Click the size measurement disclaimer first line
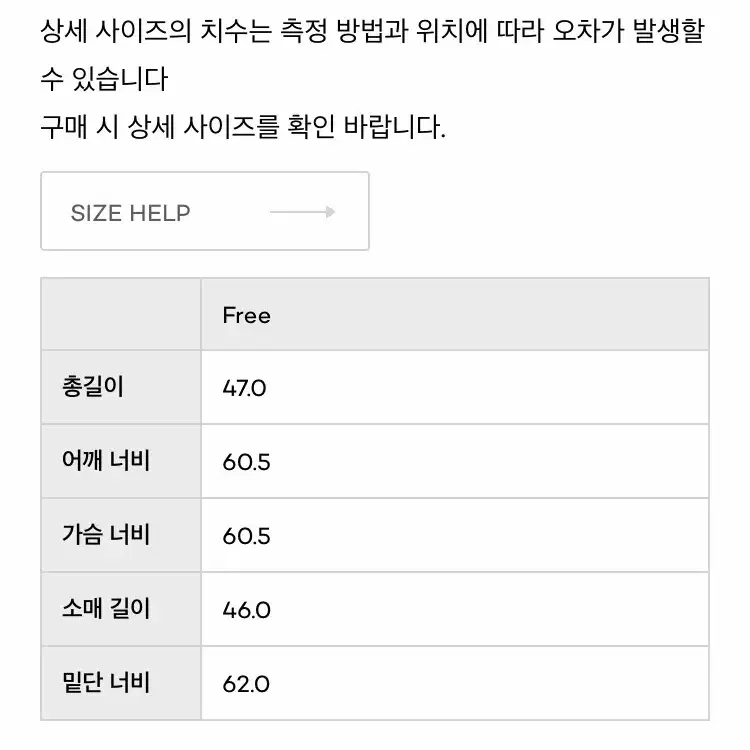The width and height of the screenshot is (750, 750). tap(372, 31)
